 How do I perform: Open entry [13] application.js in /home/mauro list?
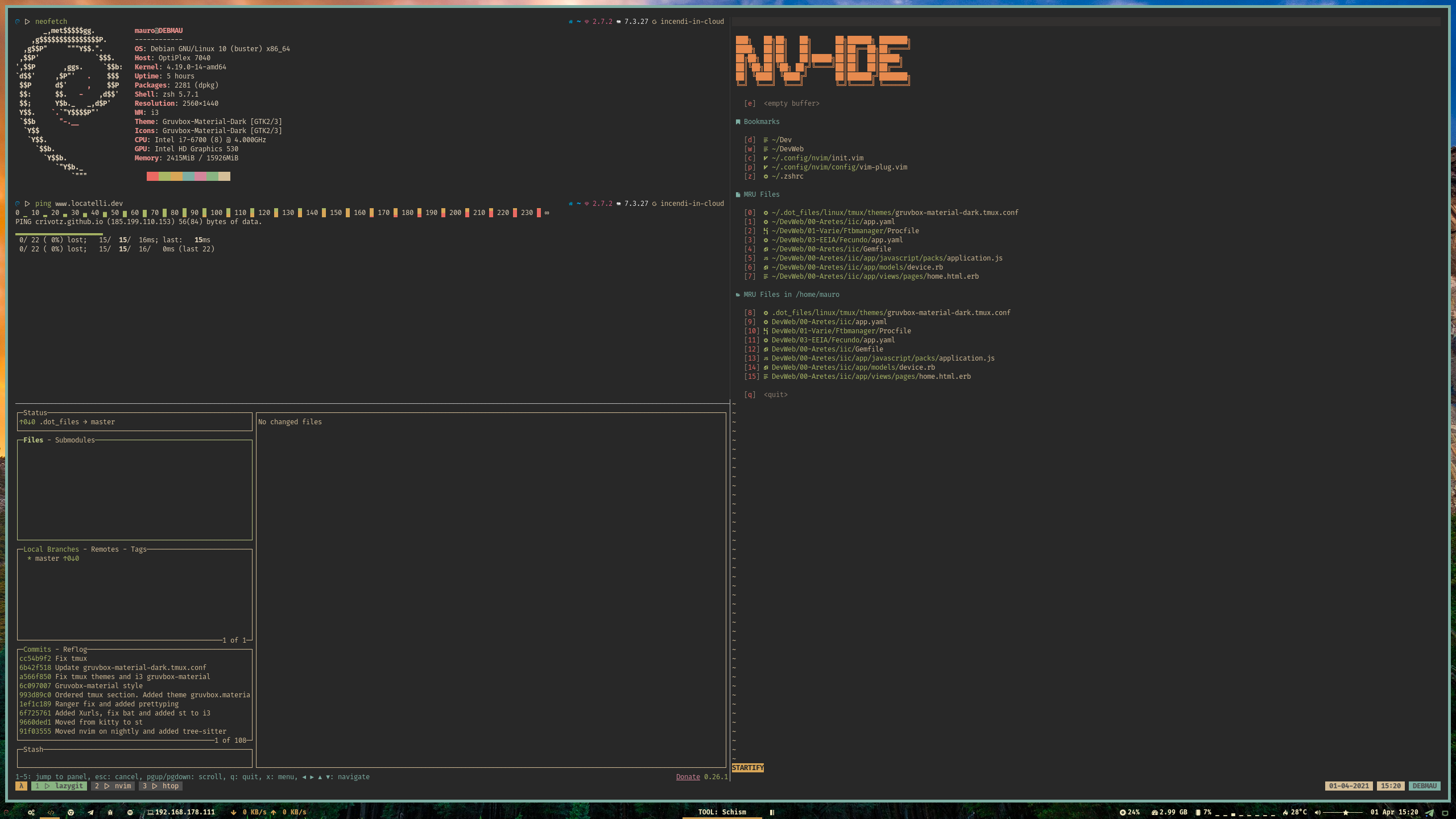[869, 358]
